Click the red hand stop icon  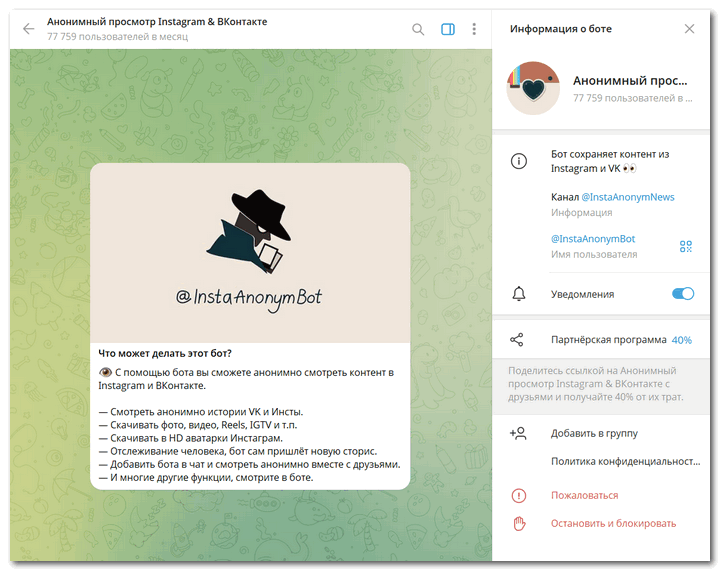tap(519, 524)
